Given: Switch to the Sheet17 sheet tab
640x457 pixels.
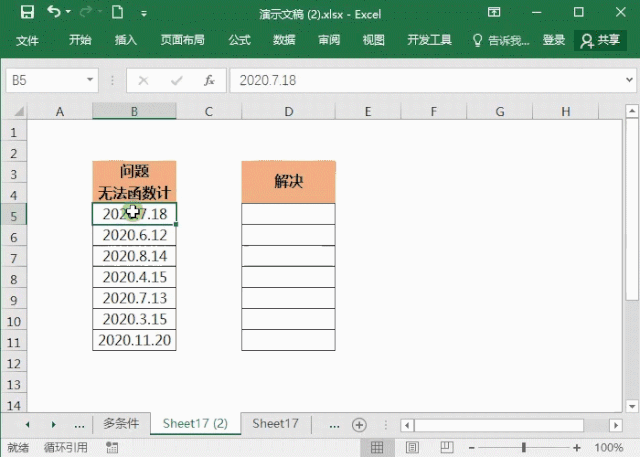Looking at the screenshot, I should pos(275,424).
